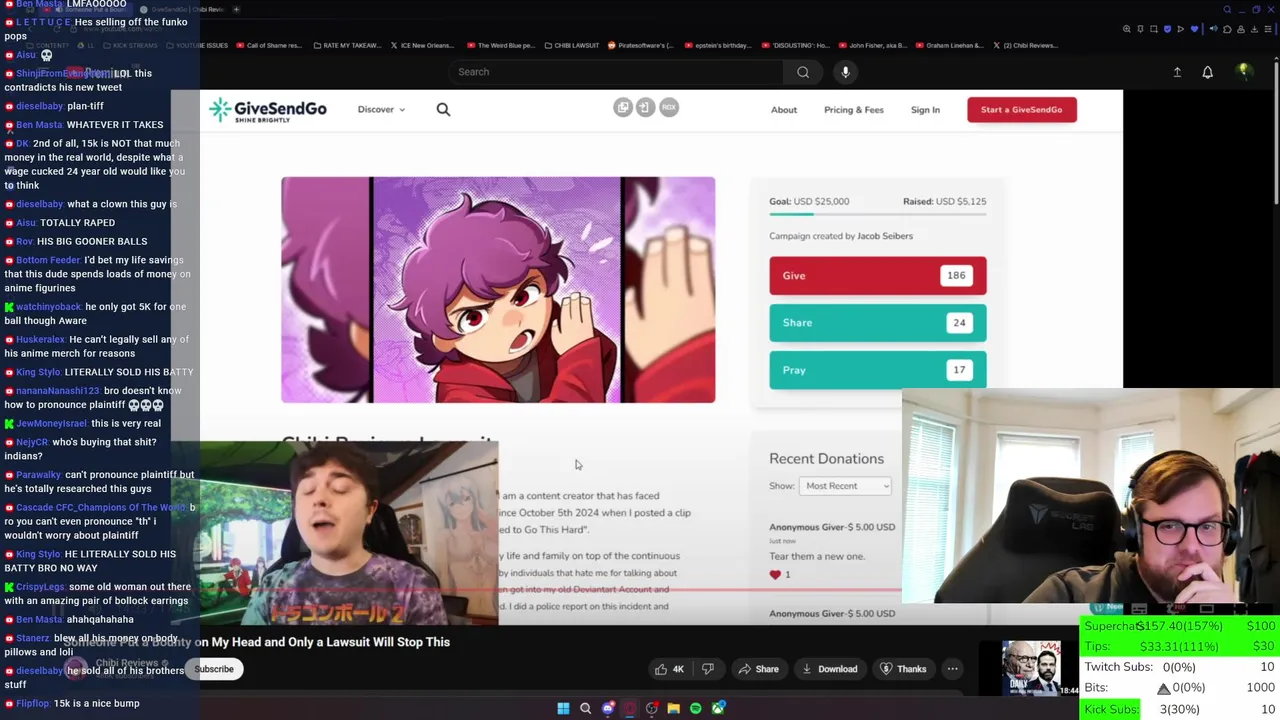
Task: Open the About menu item
Action: pos(784,110)
